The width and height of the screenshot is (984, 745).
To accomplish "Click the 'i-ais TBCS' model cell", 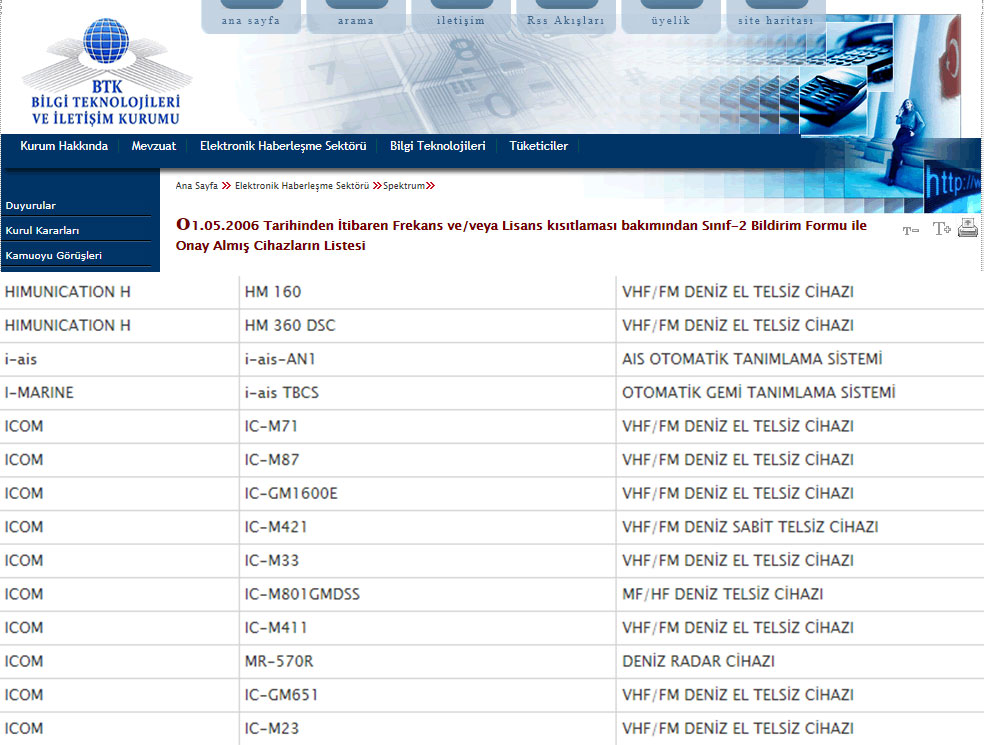I will (427, 392).
